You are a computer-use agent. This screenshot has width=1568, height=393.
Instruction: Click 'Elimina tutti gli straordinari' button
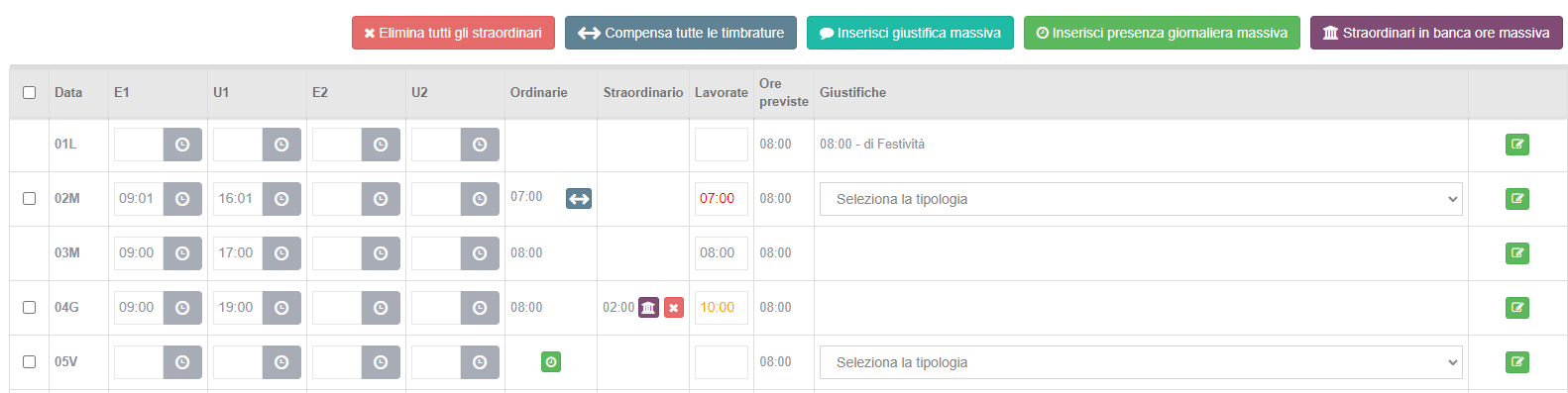[453, 33]
